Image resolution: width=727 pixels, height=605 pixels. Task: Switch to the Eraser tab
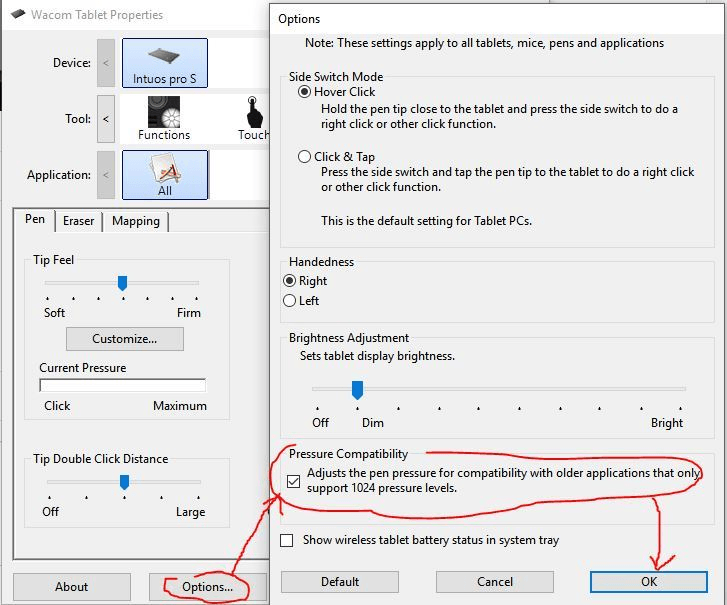(x=78, y=221)
